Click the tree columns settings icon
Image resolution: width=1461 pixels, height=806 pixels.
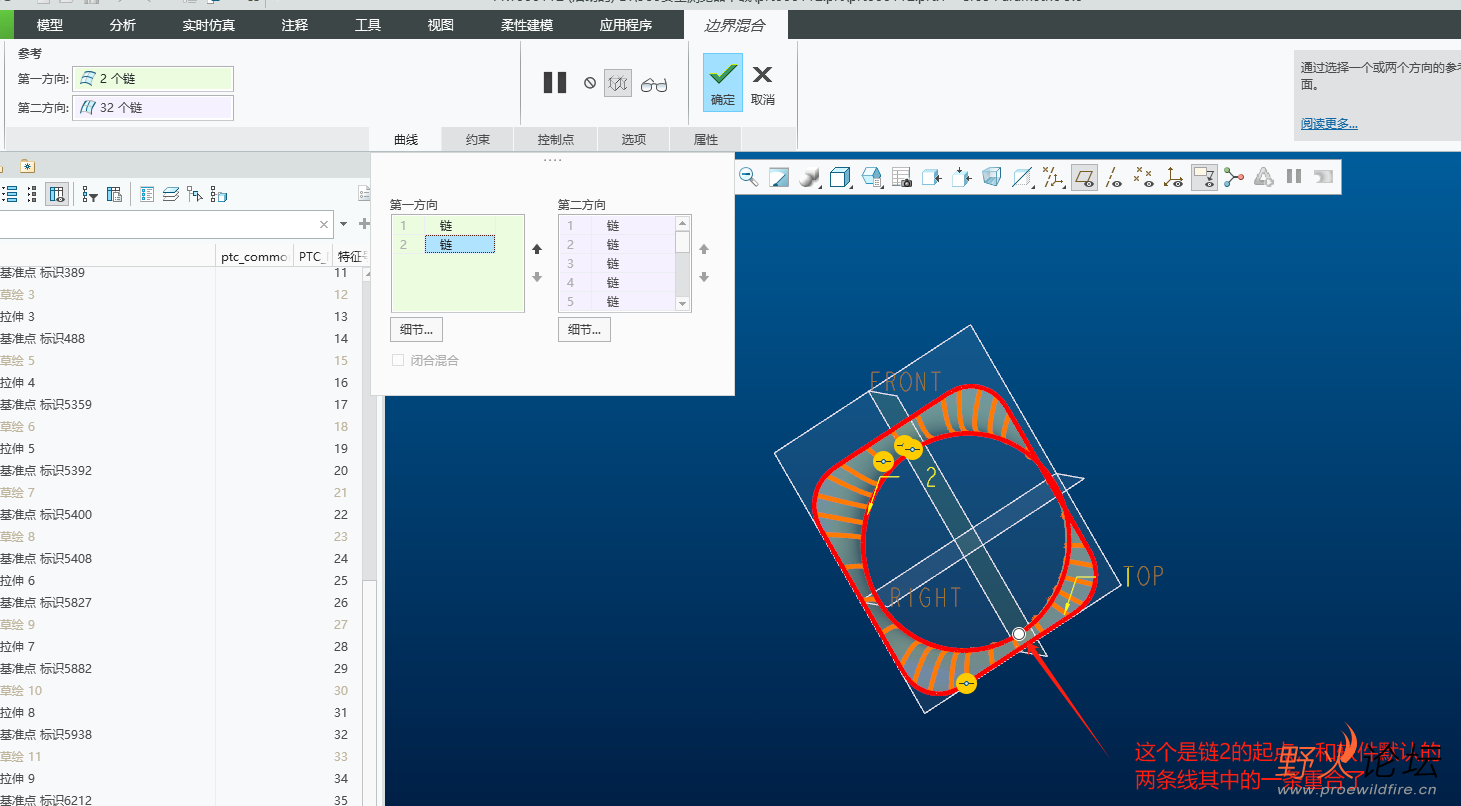click(x=114, y=194)
